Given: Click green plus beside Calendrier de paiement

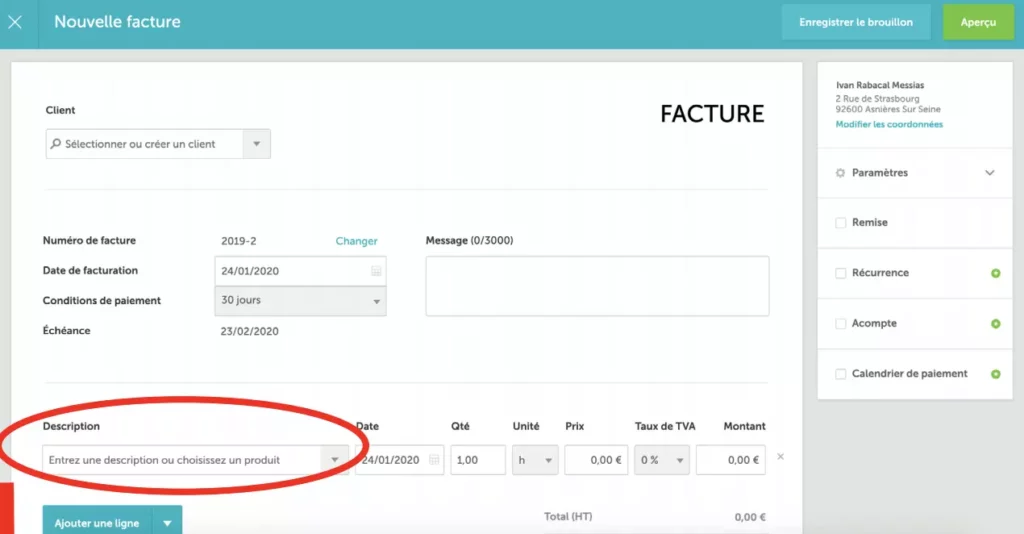Looking at the screenshot, I should pos(995,374).
